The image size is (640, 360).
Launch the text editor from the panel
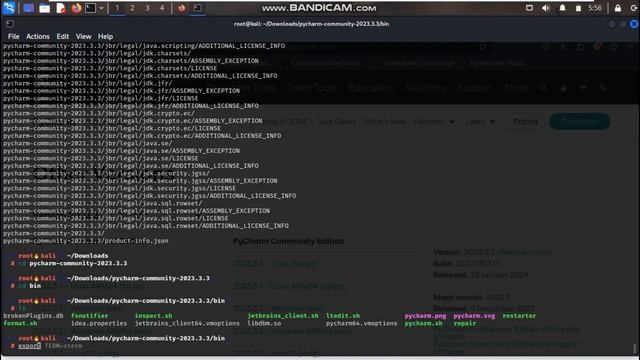click(x=61, y=8)
